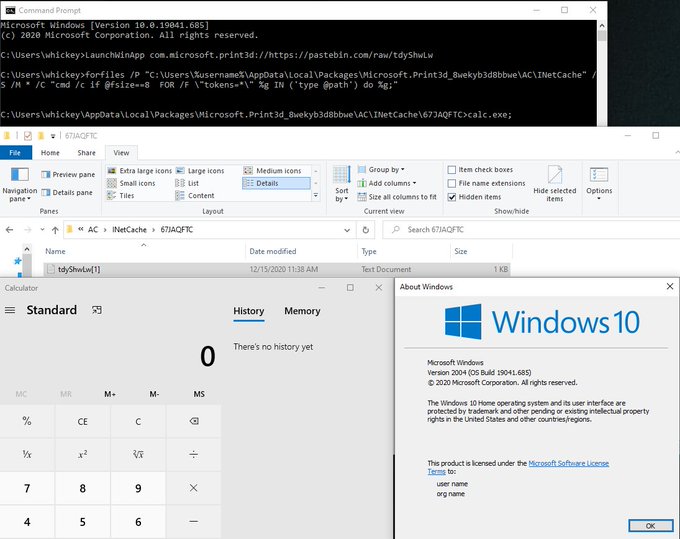
Task: Click the multiply operator key
Action: [194, 488]
